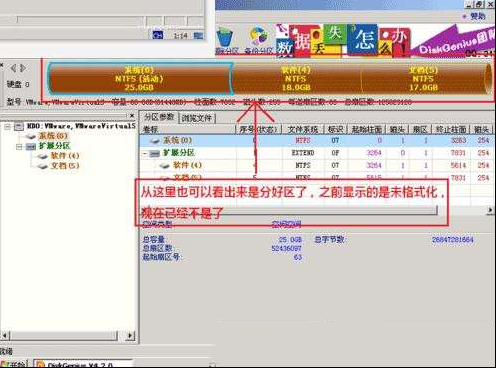Image resolution: width=496 pixels, height=368 pixels.
Task: Click the next disk right arrow
Action: (x=23, y=68)
